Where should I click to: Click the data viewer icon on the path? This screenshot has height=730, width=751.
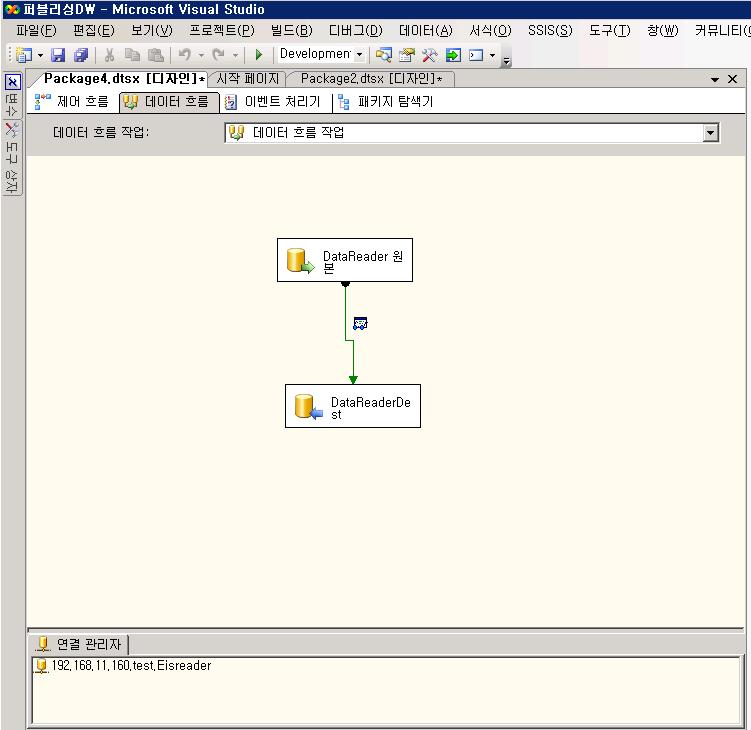point(360,324)
